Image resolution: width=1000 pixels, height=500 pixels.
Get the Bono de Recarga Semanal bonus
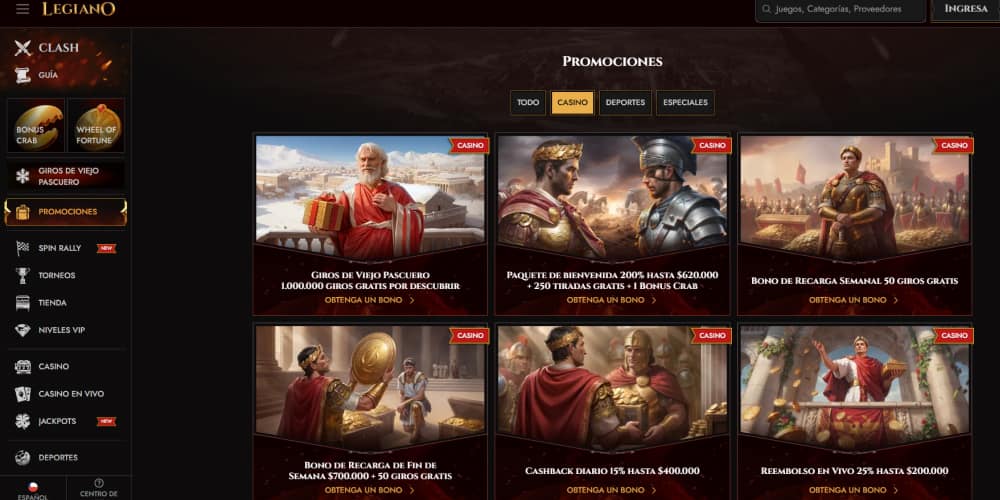(854, 300)
